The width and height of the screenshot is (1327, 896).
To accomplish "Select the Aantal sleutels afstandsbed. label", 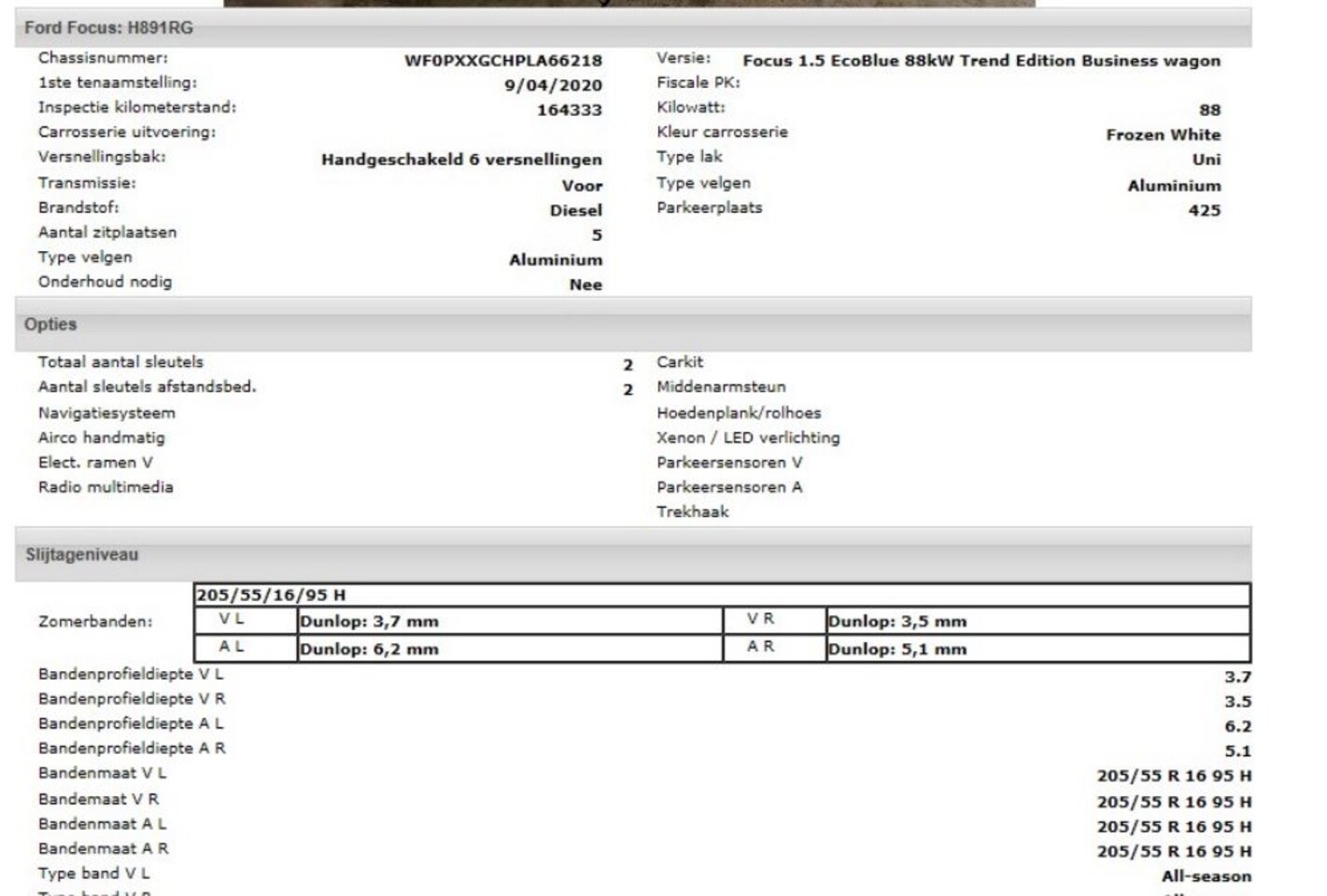I will pyautogui.click(x=147, y=386).
